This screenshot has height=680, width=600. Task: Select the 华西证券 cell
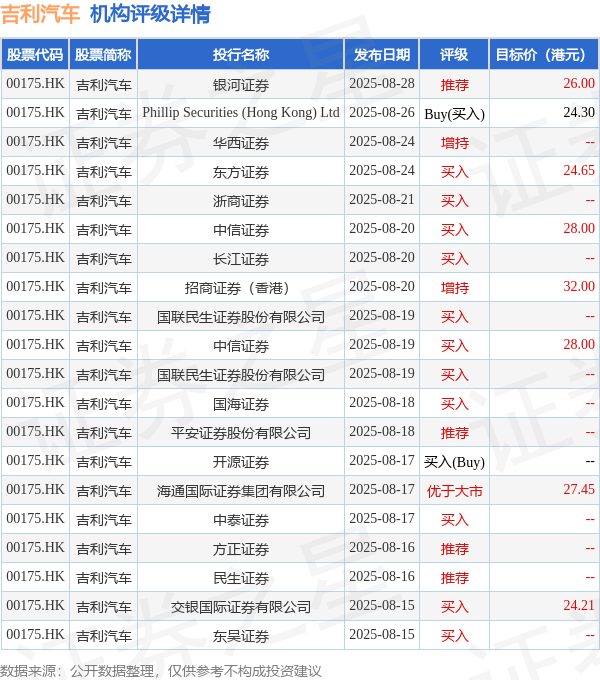(241, 143)
